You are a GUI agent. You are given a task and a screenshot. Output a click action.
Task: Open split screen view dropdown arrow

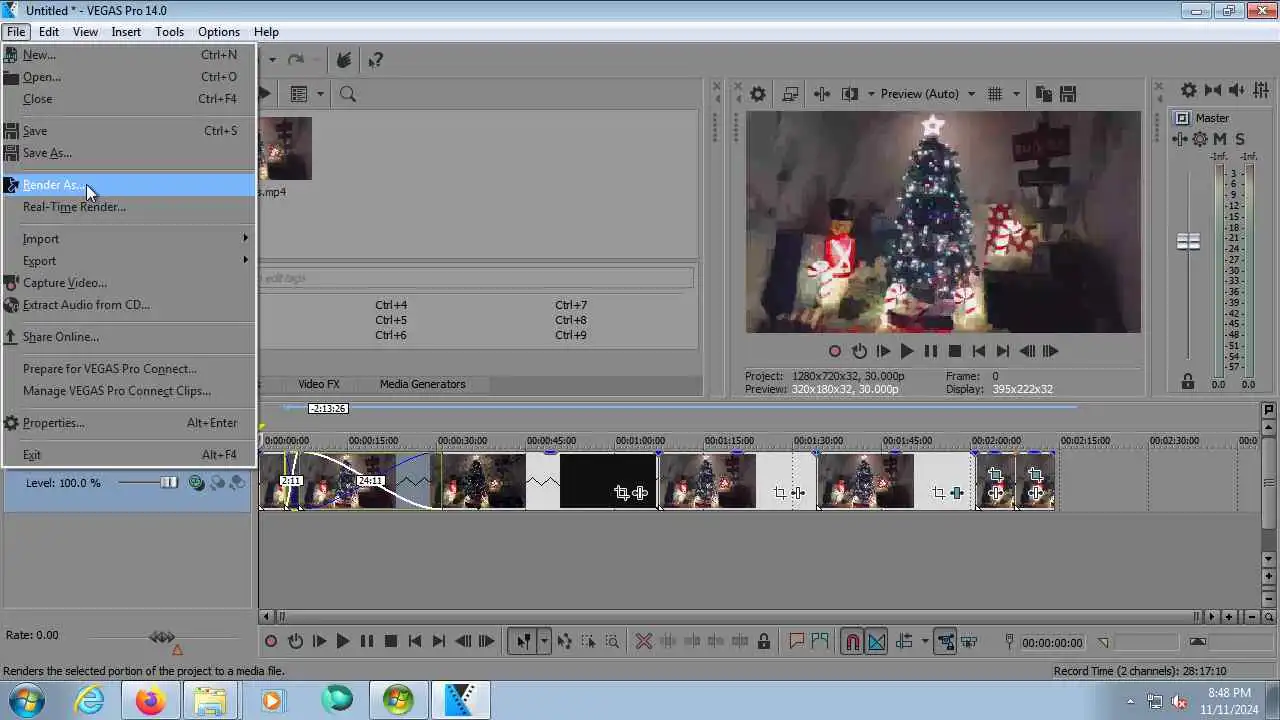coord(871,94)
